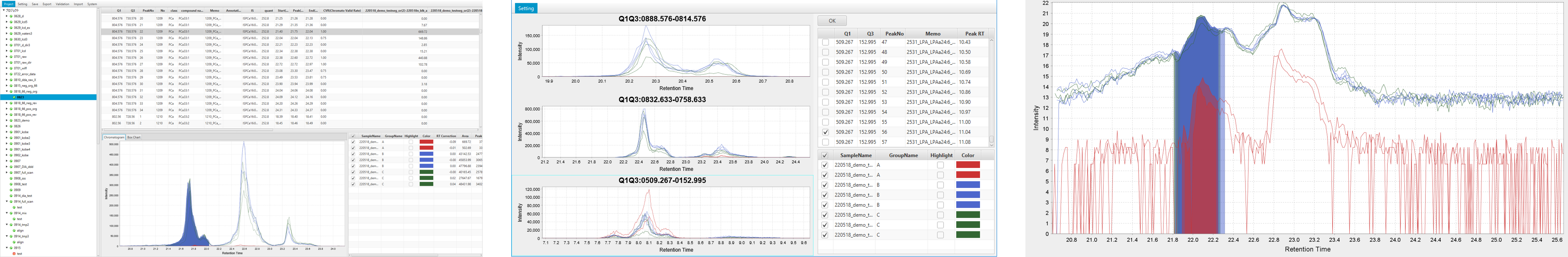Image resolution: width=1568 pixels, height=257 pixels.
Task: Open the Export menu
Action: click(47, 4)
